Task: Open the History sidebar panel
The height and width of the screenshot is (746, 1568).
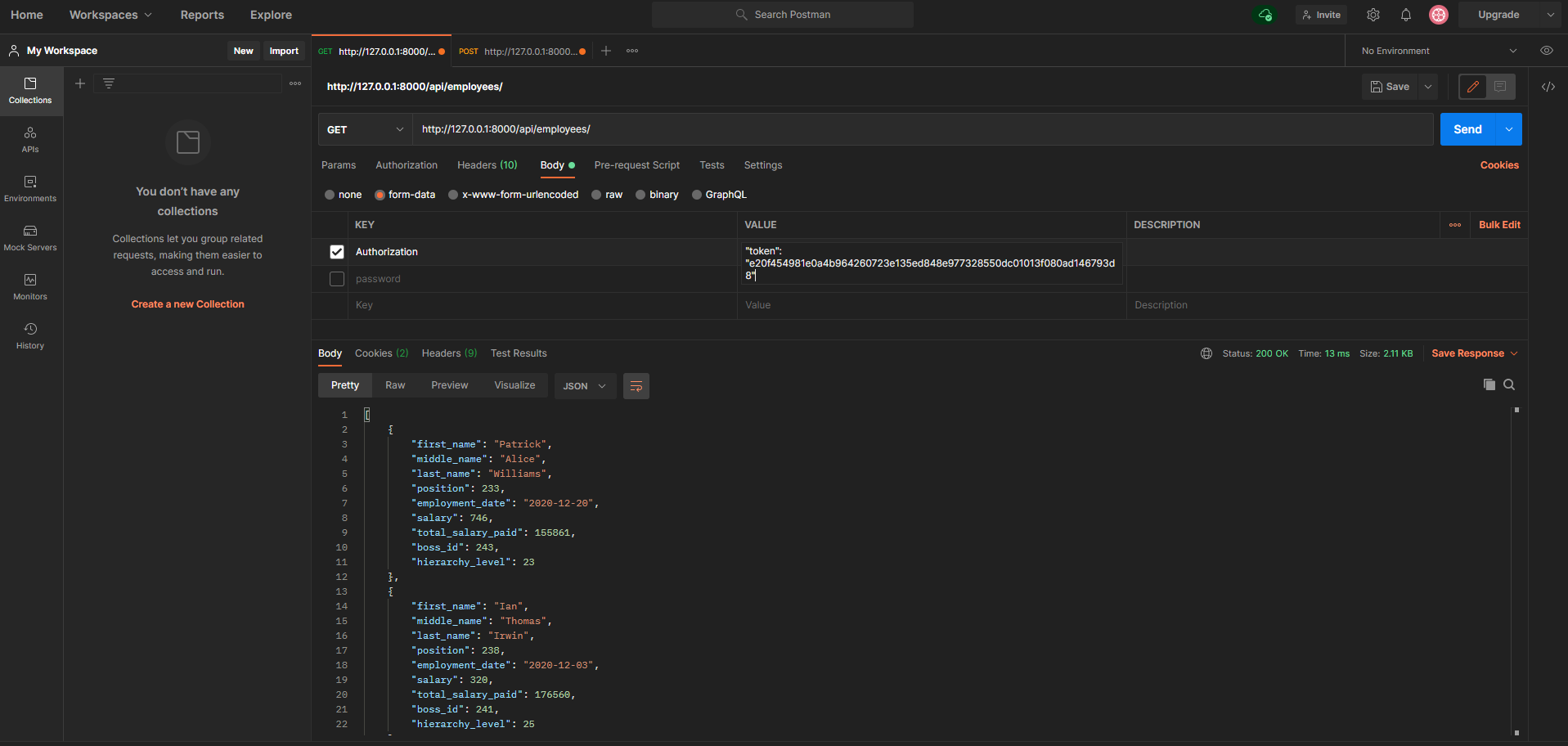Action: point(30,336)
